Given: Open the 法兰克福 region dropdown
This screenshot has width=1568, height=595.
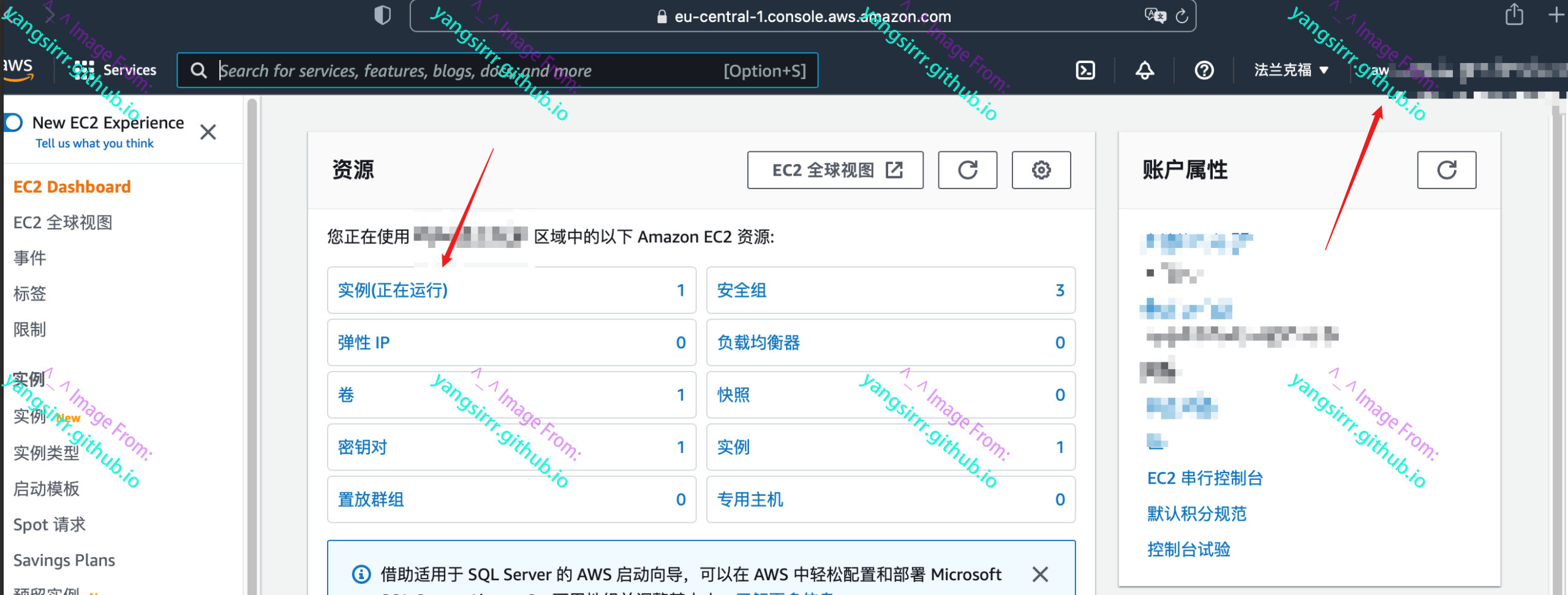Looking at the screenshot, I should click(x=1291, y=70).
